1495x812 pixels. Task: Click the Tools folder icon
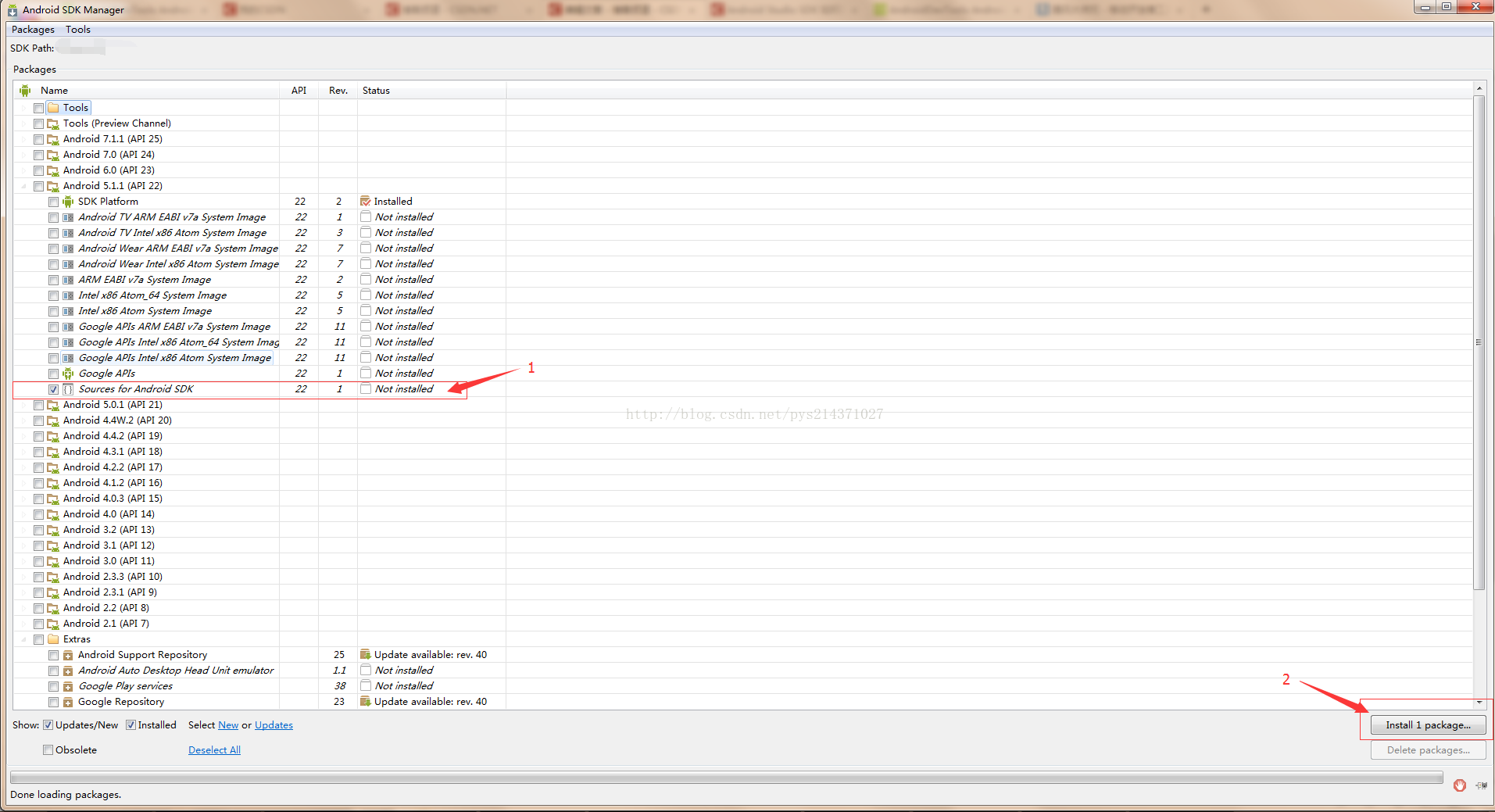tap(53, 108)
